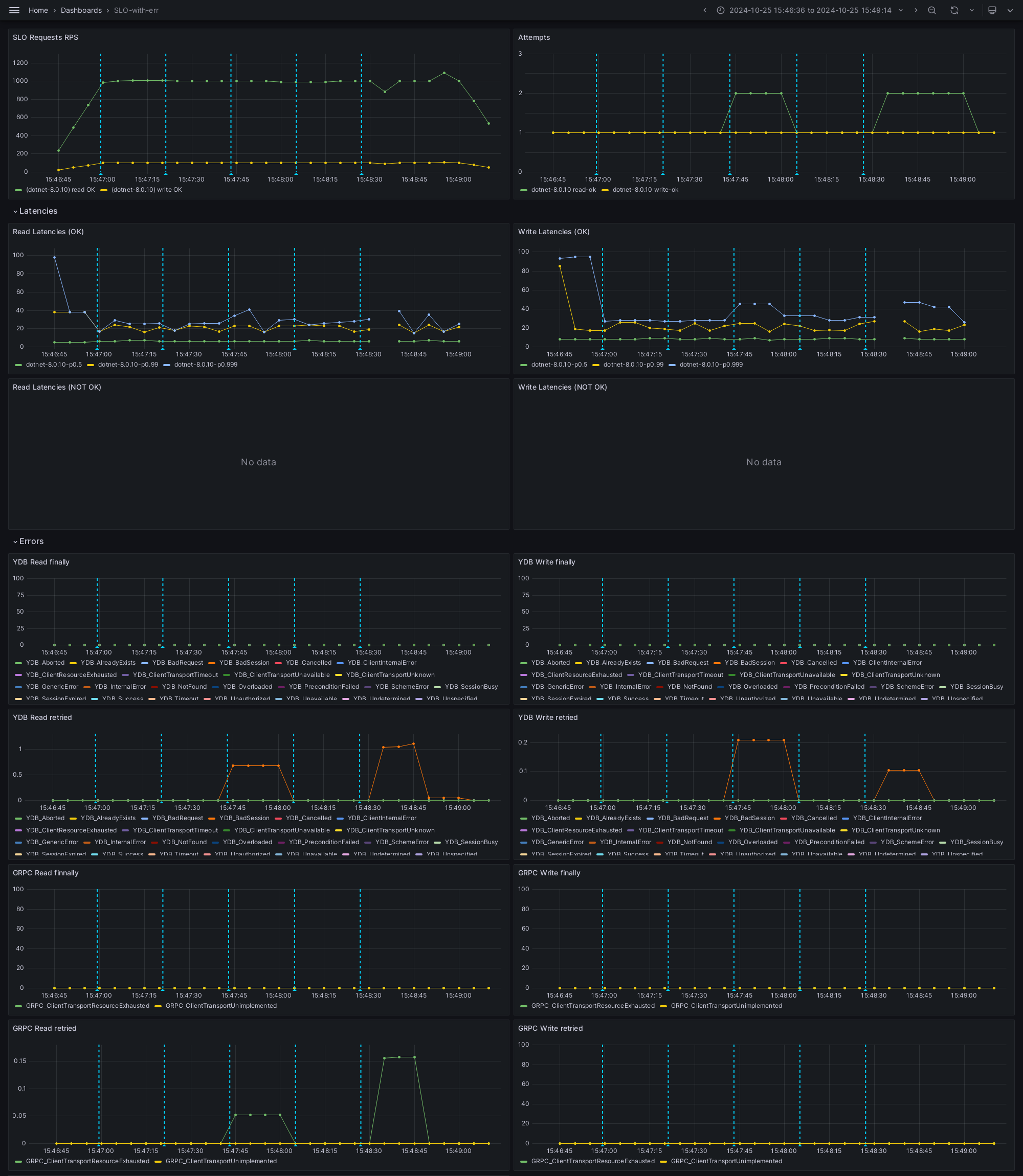The height and width of the screenshot is (1176, 1023).
Task: Open the GRPC Read finnally panel title
Action: [46, 873]
